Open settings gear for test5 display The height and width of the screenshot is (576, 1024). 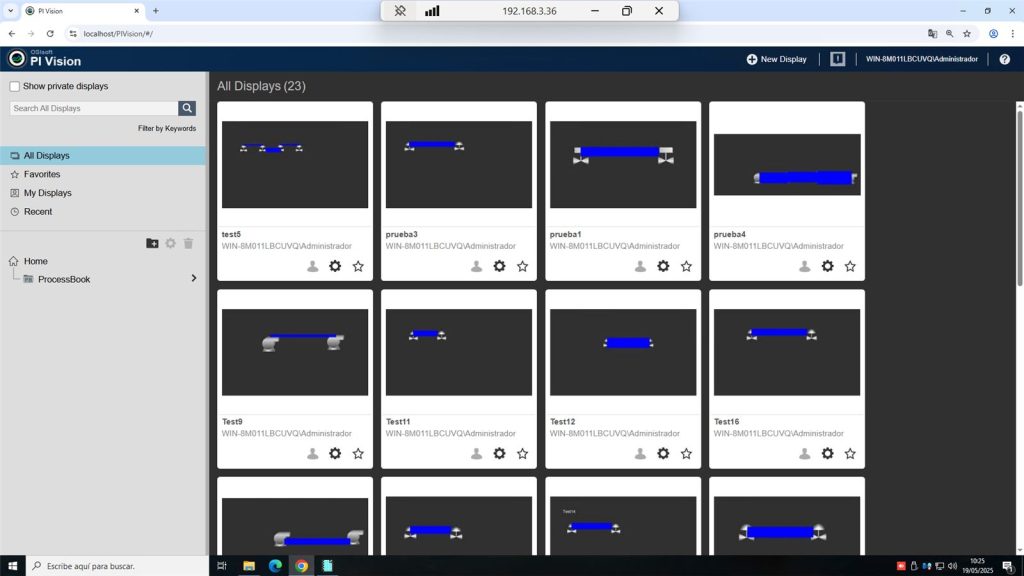[x=335, y=266]
